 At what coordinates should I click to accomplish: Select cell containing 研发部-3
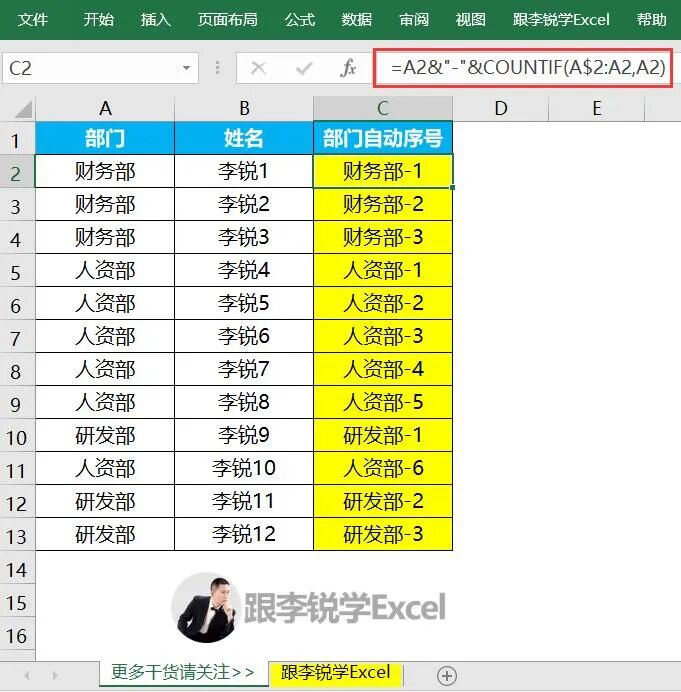[x=383, y=534]
